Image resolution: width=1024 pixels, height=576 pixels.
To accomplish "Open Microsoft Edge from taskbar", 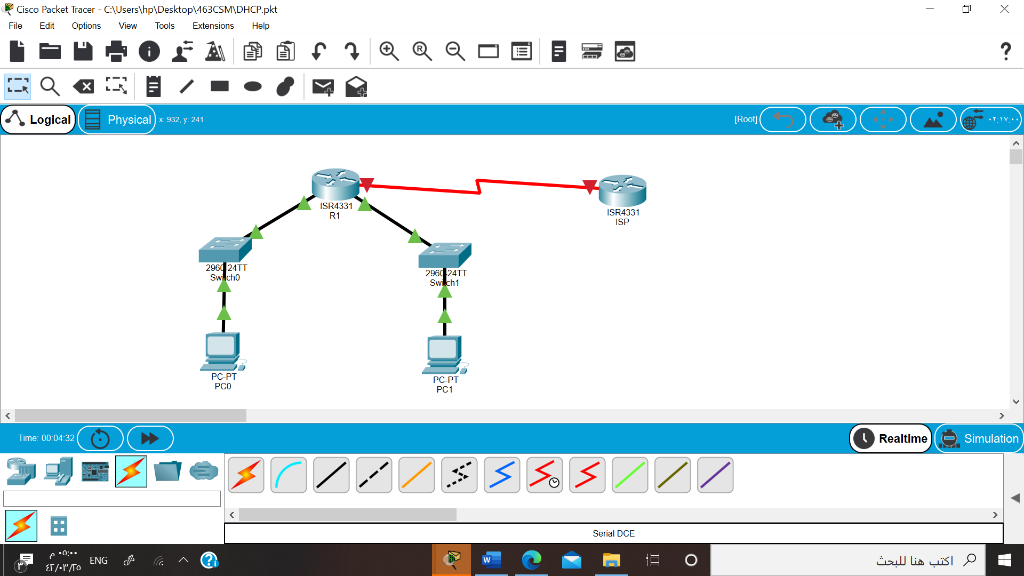I will 531,560.
